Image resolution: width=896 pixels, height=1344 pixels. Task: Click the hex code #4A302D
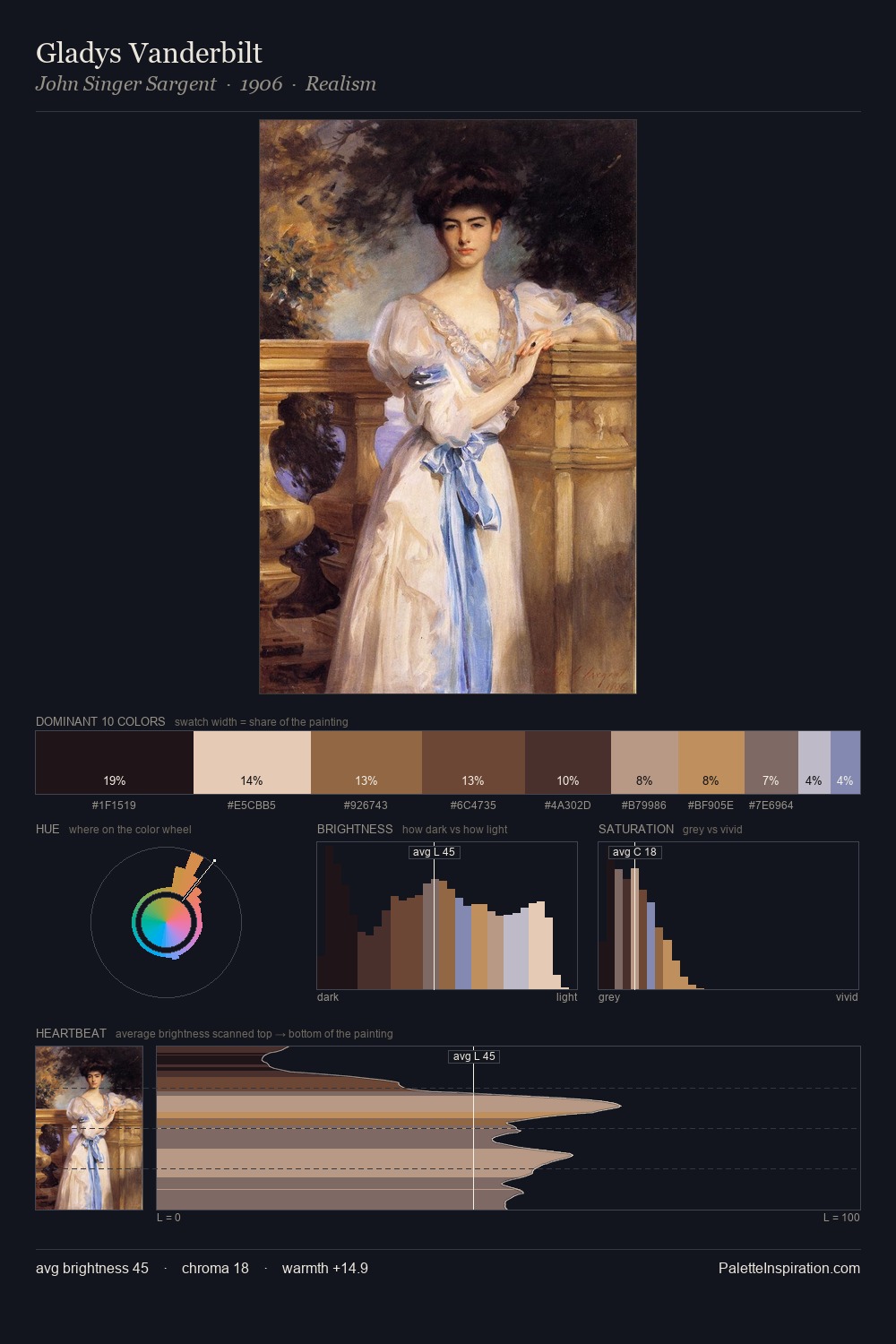pyautogui.click(x=568, y=806)
